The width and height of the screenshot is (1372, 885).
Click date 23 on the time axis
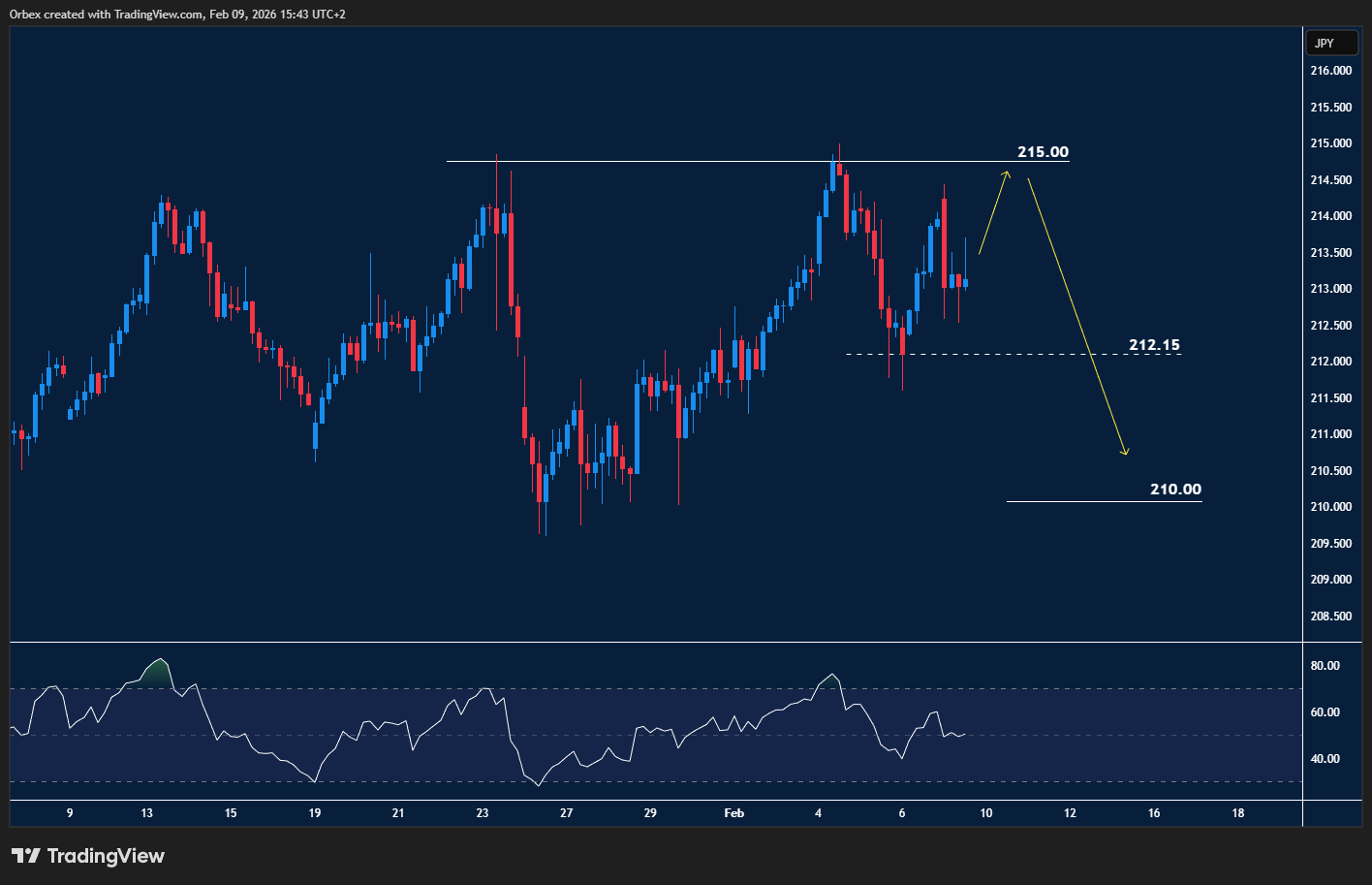(483, 813)
